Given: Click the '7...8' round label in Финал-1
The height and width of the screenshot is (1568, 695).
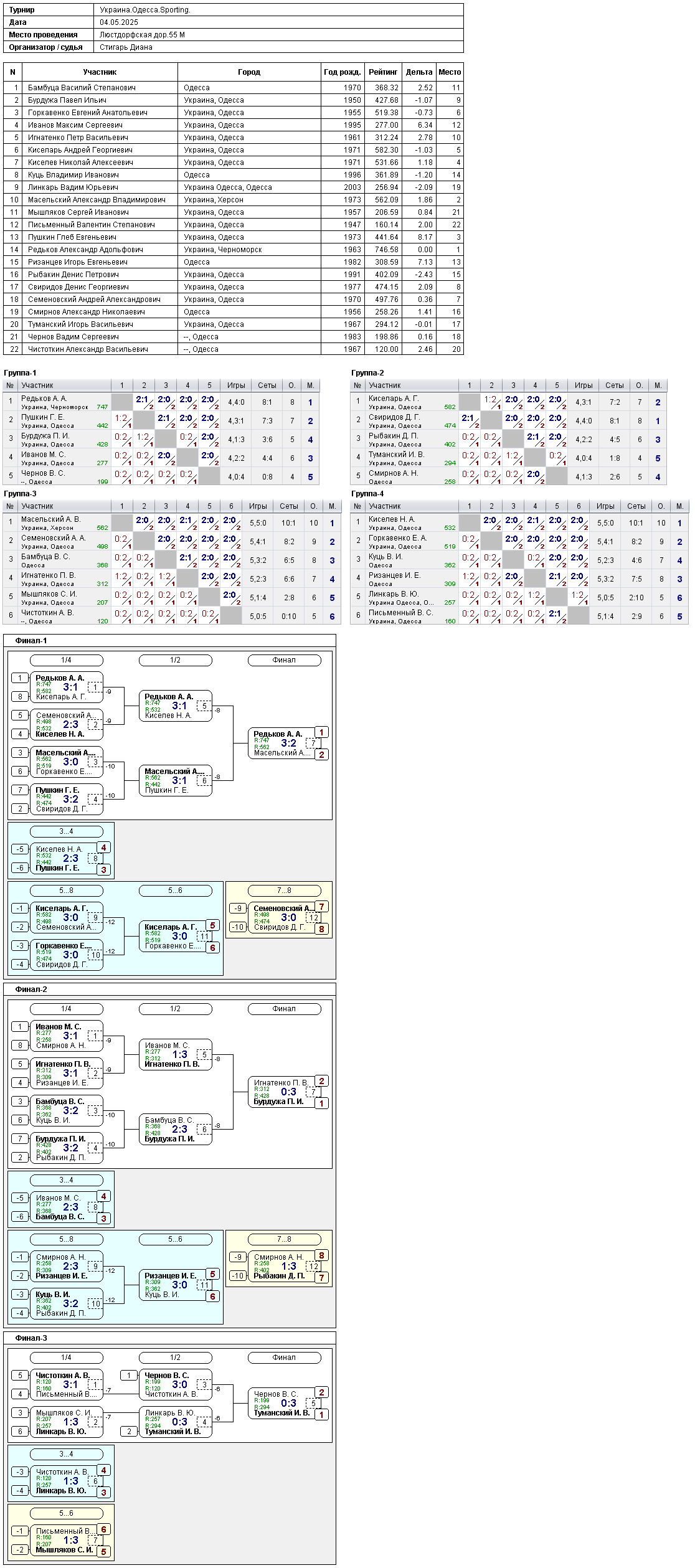Looking at the screenshot, I should tap(285, 890).
